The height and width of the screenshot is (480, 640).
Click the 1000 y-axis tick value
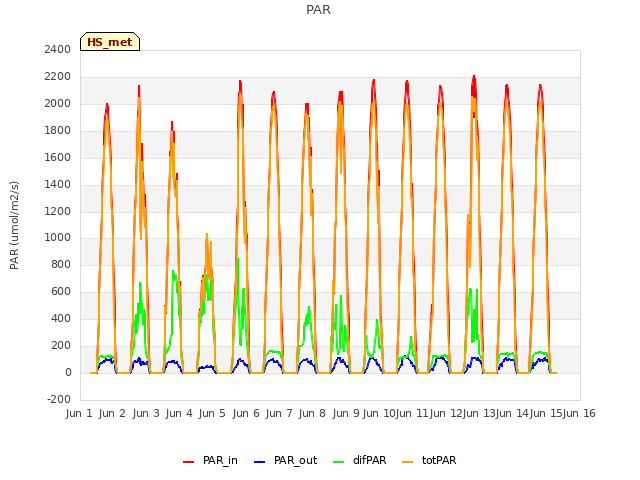pyautogui.click(x=58, y=238)
